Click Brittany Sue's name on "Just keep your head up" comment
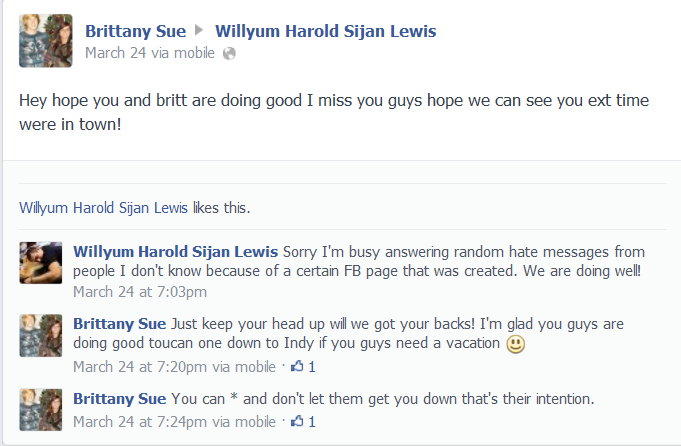Image resolution: width=681 pixels, height=446 pixels. [x=120, y=323]
